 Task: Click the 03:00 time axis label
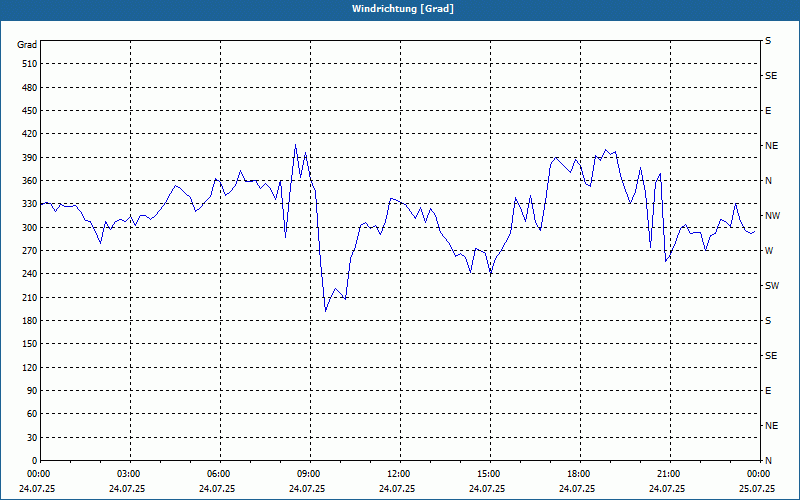click(130, 474)
